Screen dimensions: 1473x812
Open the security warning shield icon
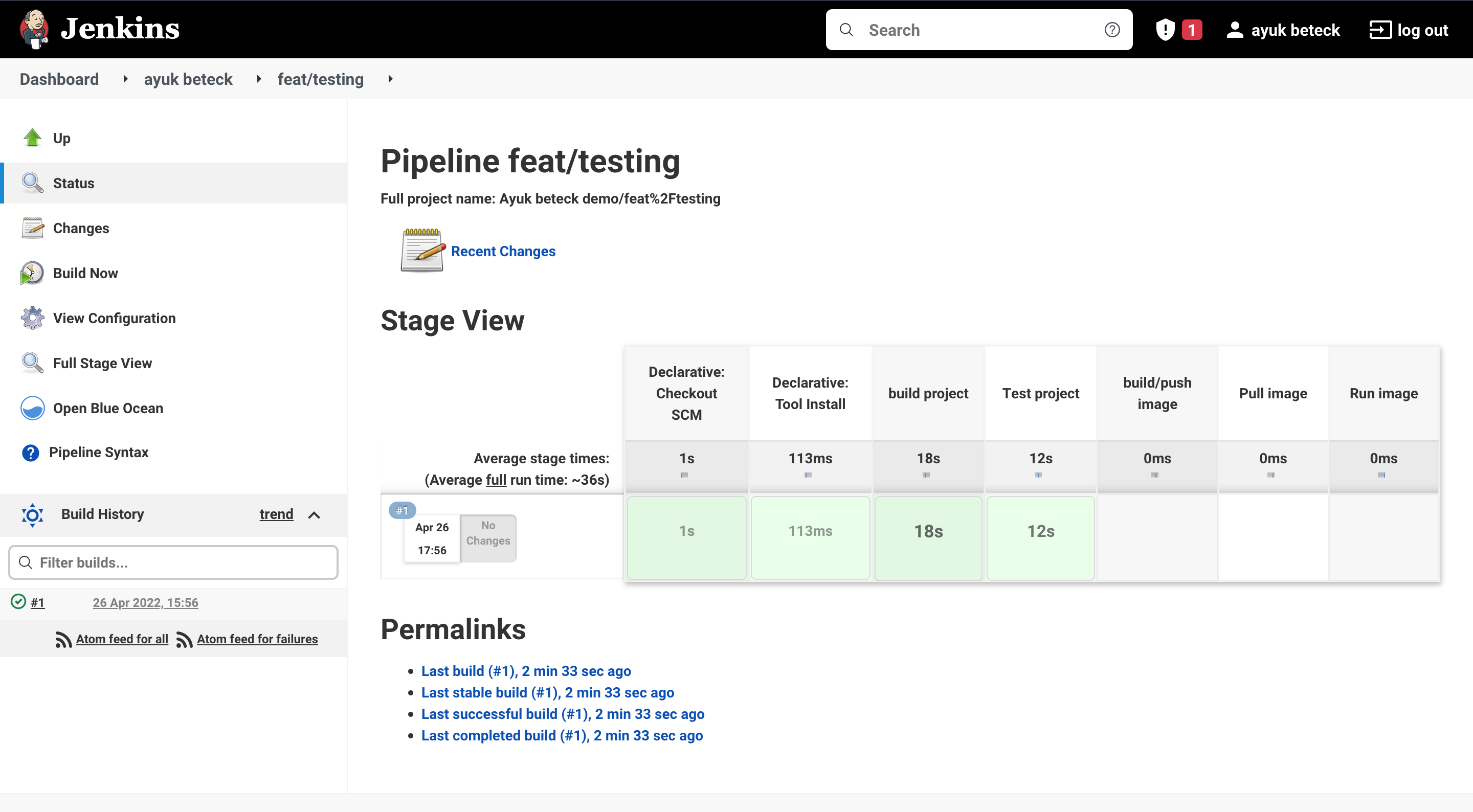point(1165,30)
